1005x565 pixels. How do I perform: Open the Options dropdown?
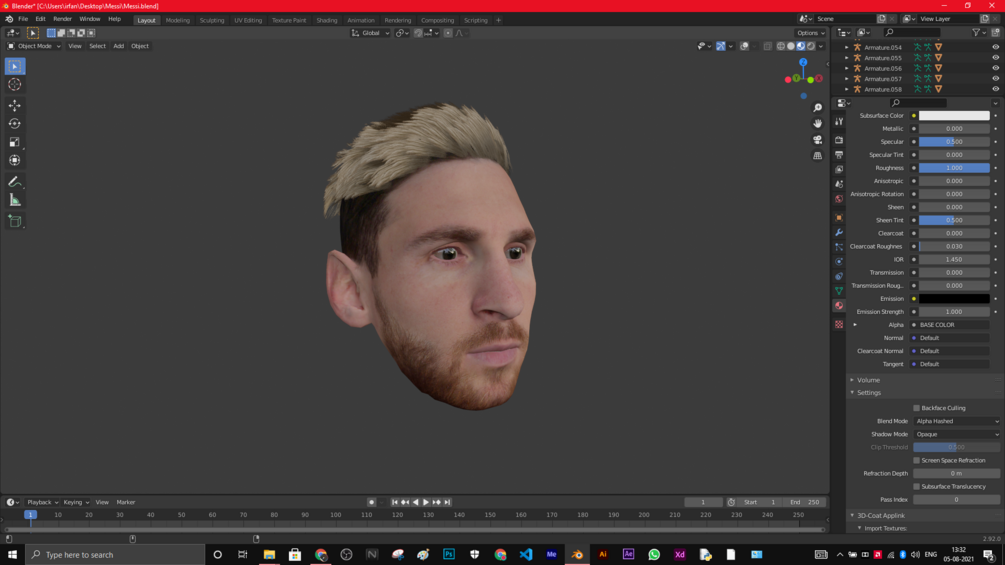click(x=811, y=33)
